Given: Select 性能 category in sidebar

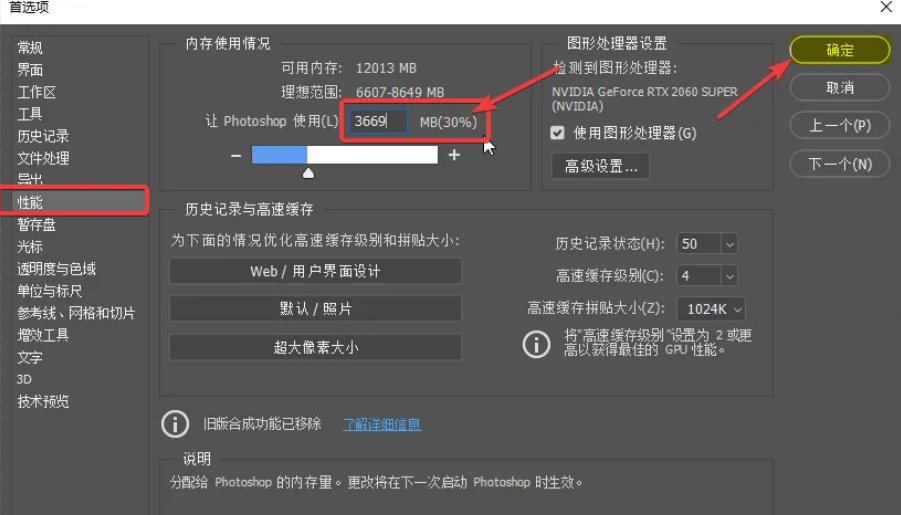Looking at the screenshot, I should coord(30,203).
